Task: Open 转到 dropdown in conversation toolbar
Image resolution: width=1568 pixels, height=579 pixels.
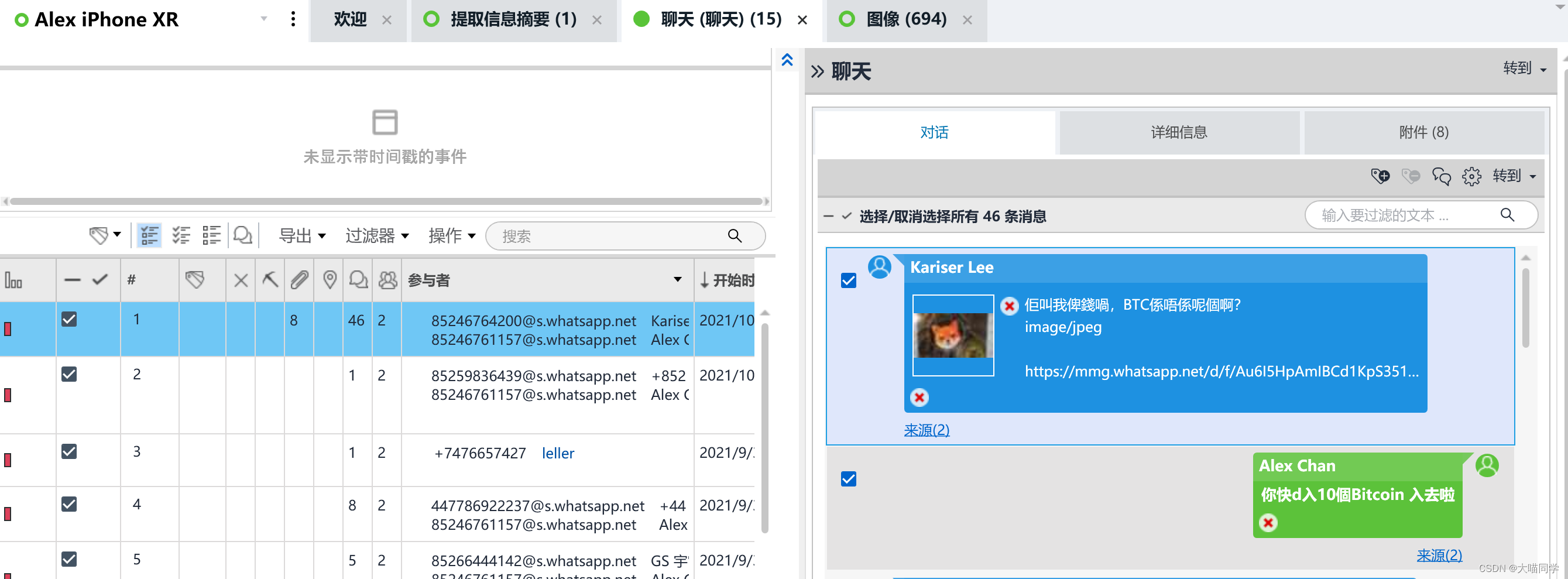Action: [1514, 176]
